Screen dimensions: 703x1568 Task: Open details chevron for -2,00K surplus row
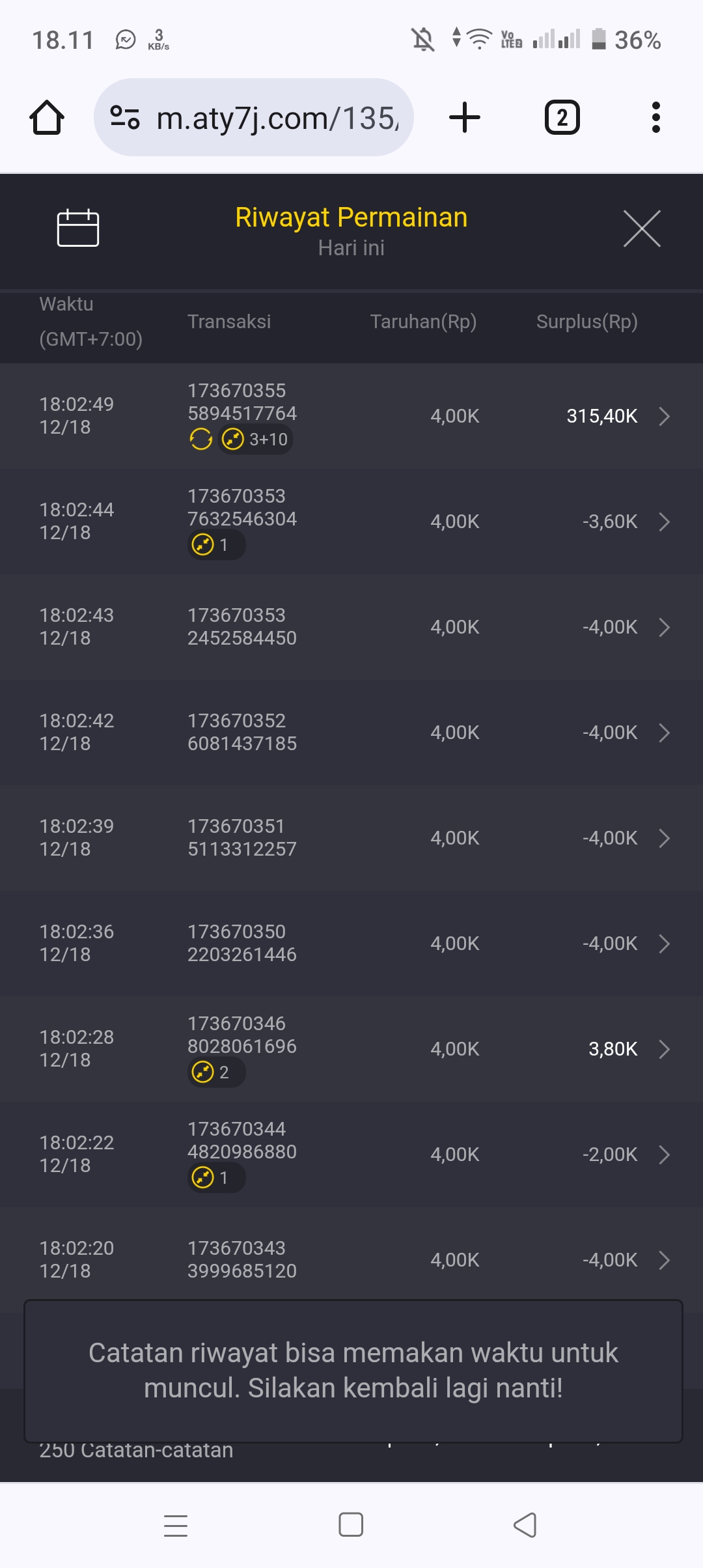664,1155
